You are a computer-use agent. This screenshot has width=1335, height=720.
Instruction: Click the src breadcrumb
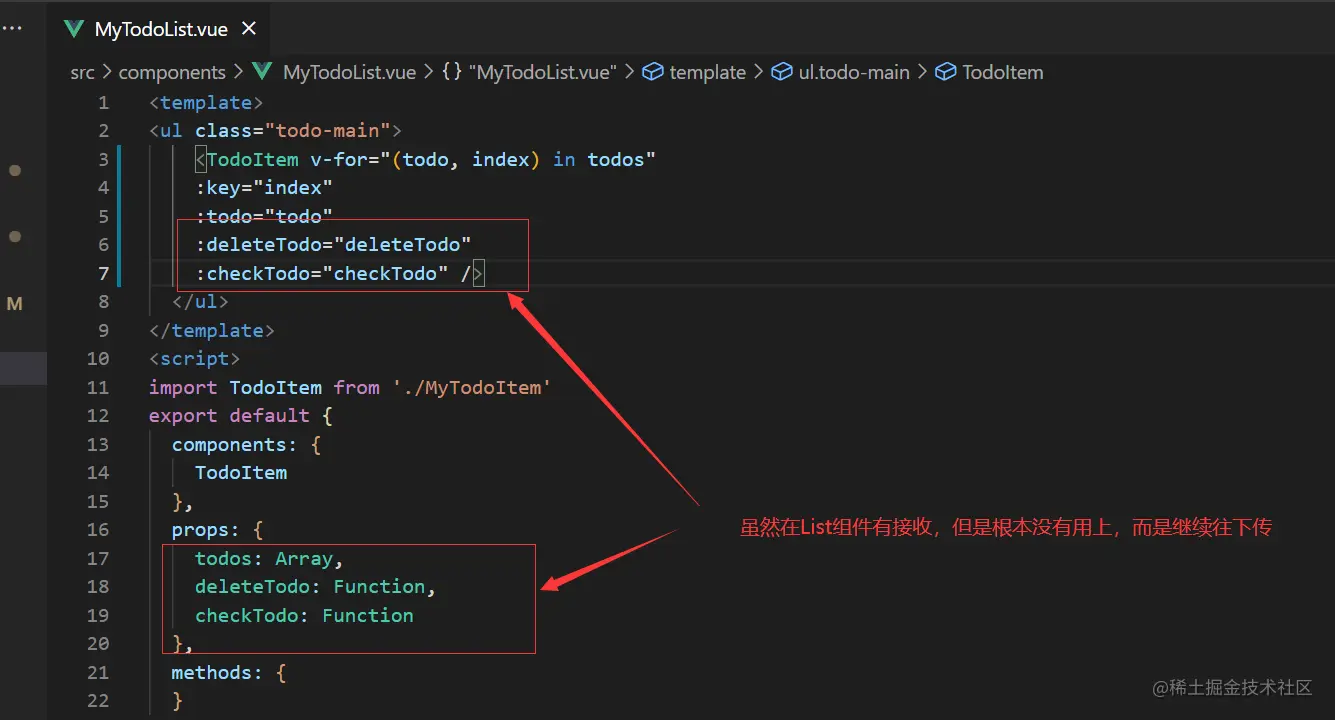[x=82, y=72]
